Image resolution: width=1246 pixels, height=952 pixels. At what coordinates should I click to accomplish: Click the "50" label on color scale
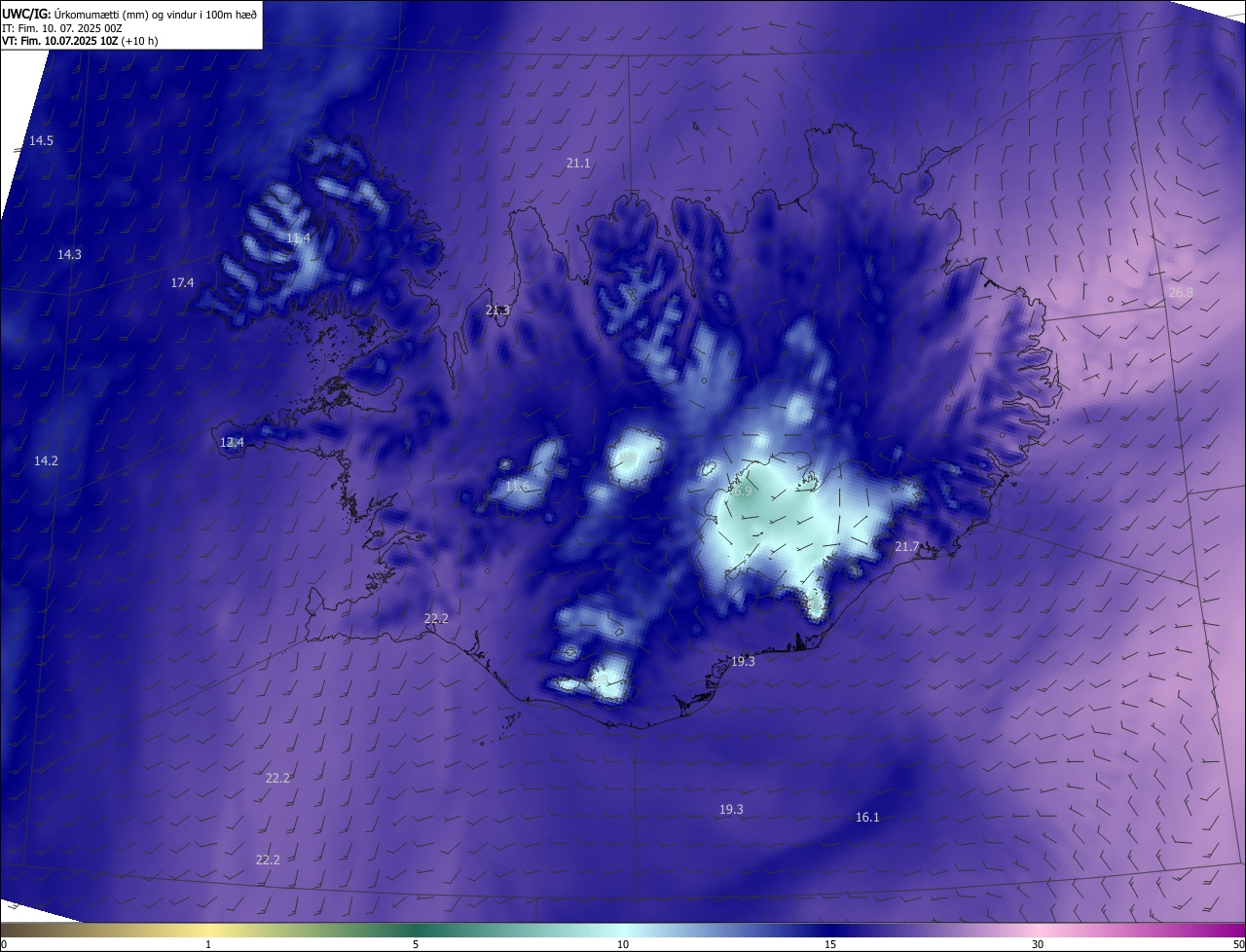[1238, 944]
